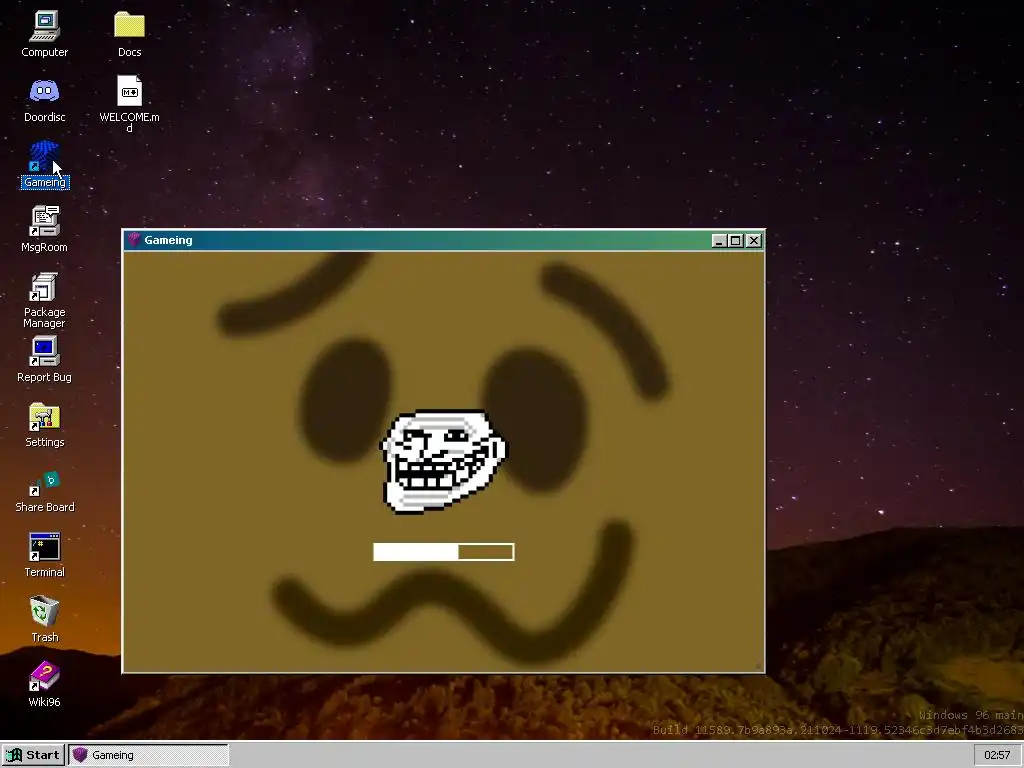Click the Gameing window title text
Screen dimensions: 1024x768
[x=168, y=240]
